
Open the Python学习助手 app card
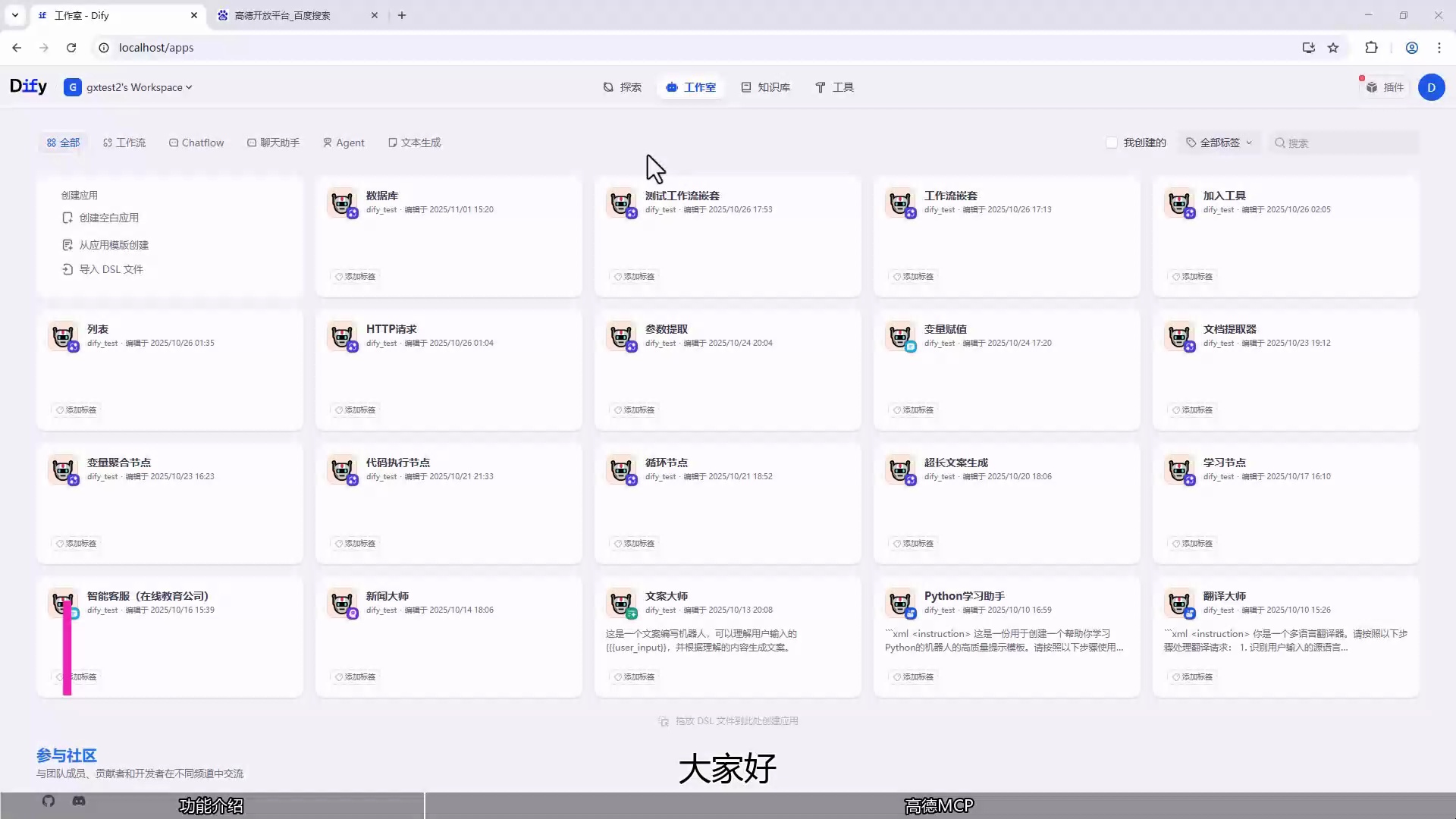click(1006, 635)
